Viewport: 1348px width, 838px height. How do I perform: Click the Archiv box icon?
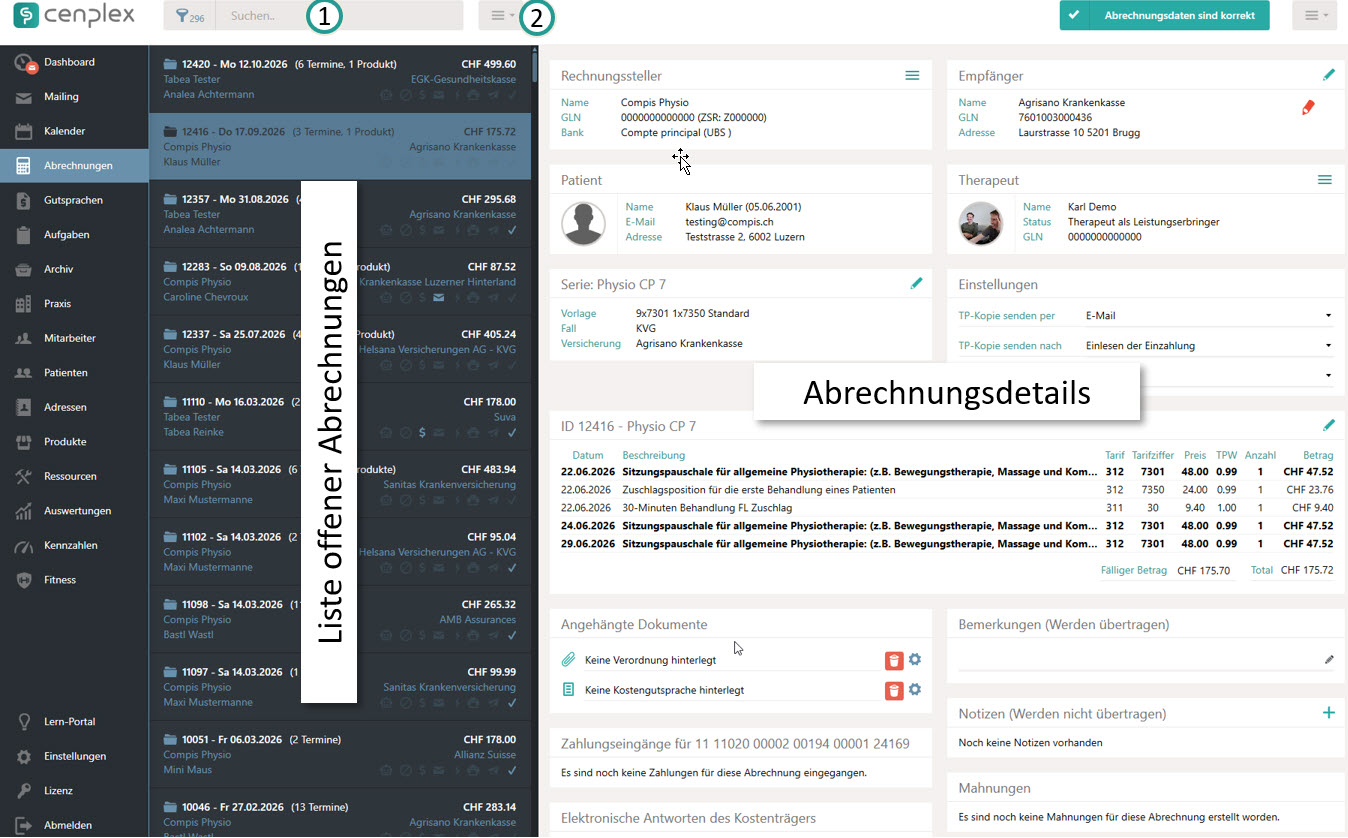click(x=24, y=269)
